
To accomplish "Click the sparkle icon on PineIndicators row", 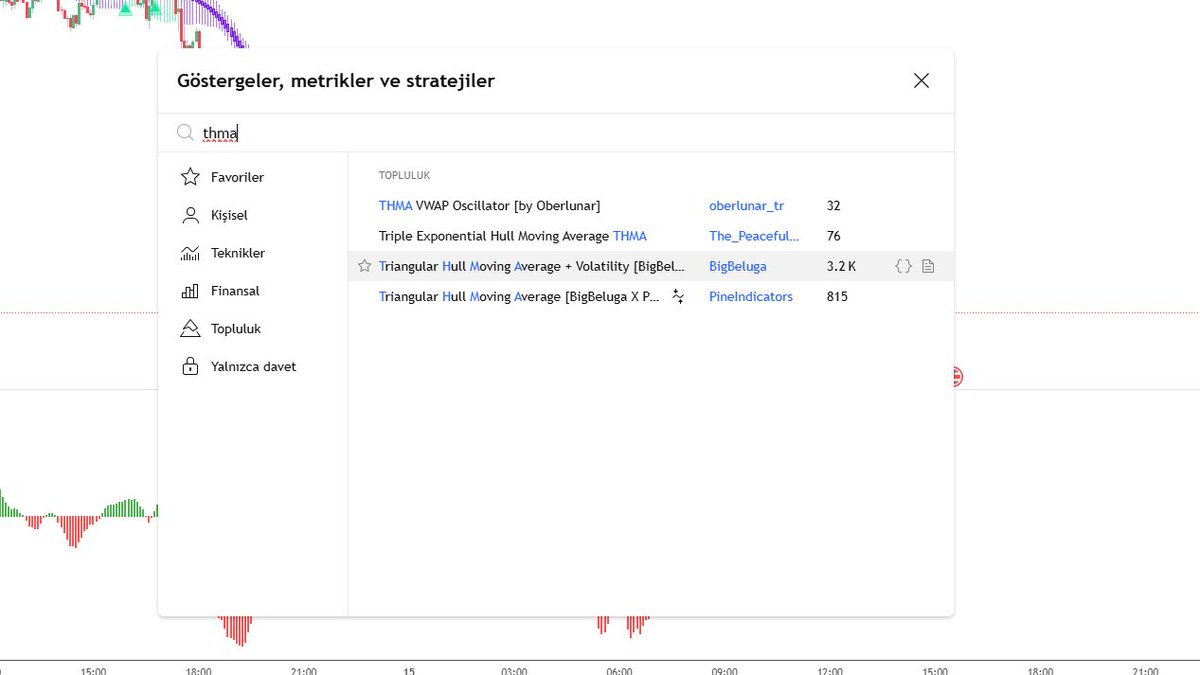I will pyautogui.click(x=678, y=296).
